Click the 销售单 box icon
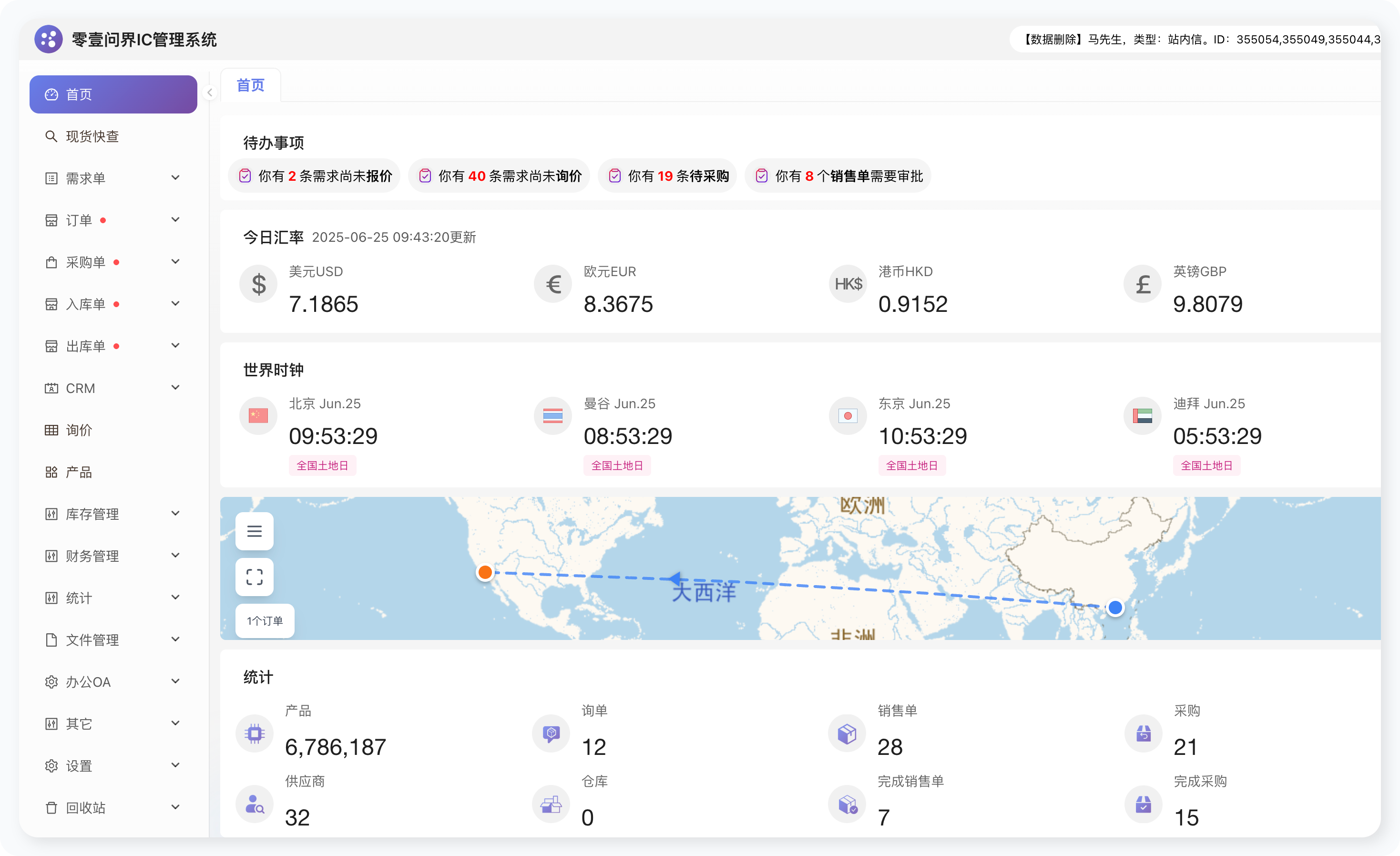The height and width of the screenshot is (856, 1400). coord(847,734)
